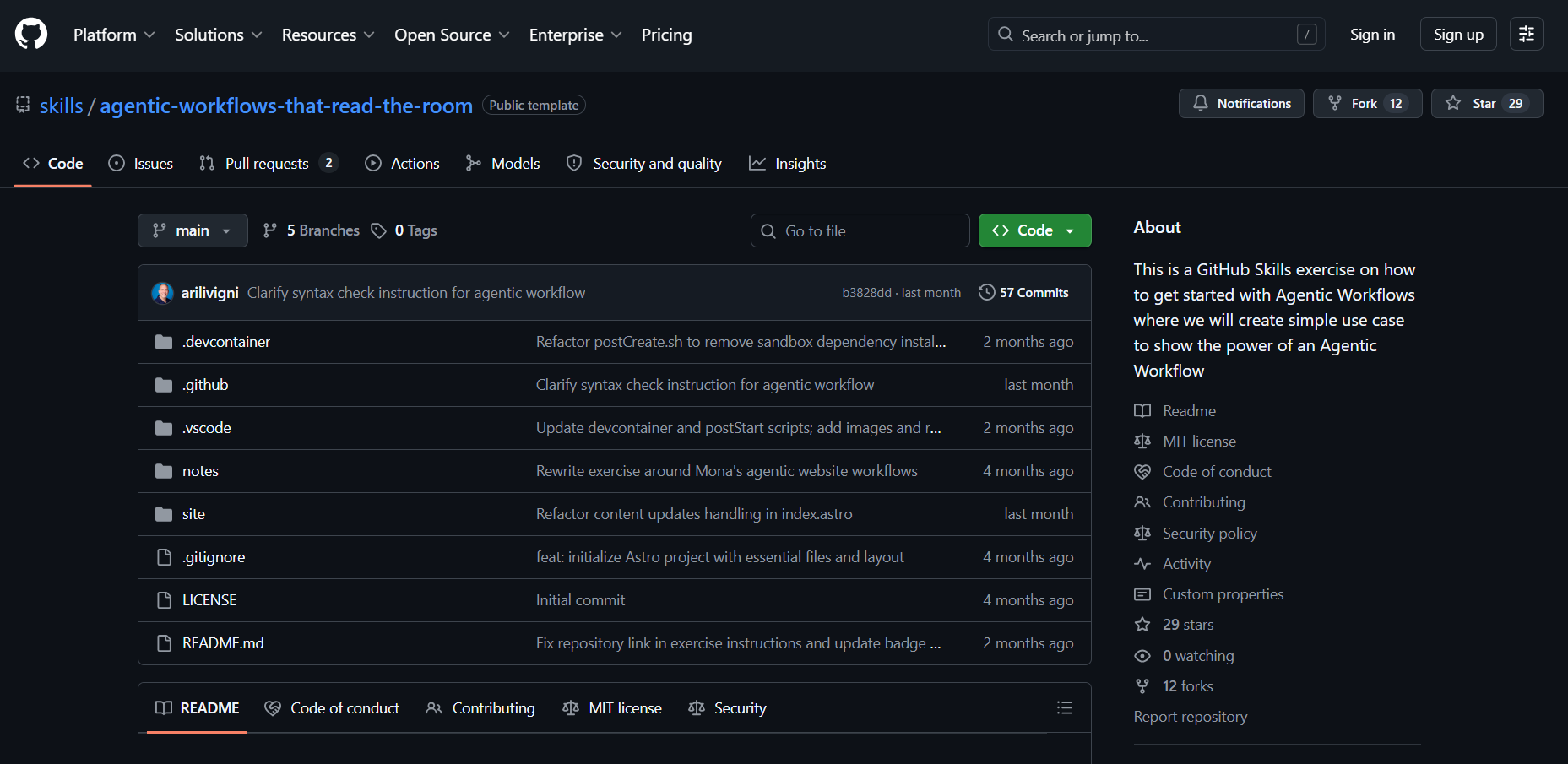Screen dimensions: 1568x764
Task: Expand the Solutions menu
Action: coord(218,35)
